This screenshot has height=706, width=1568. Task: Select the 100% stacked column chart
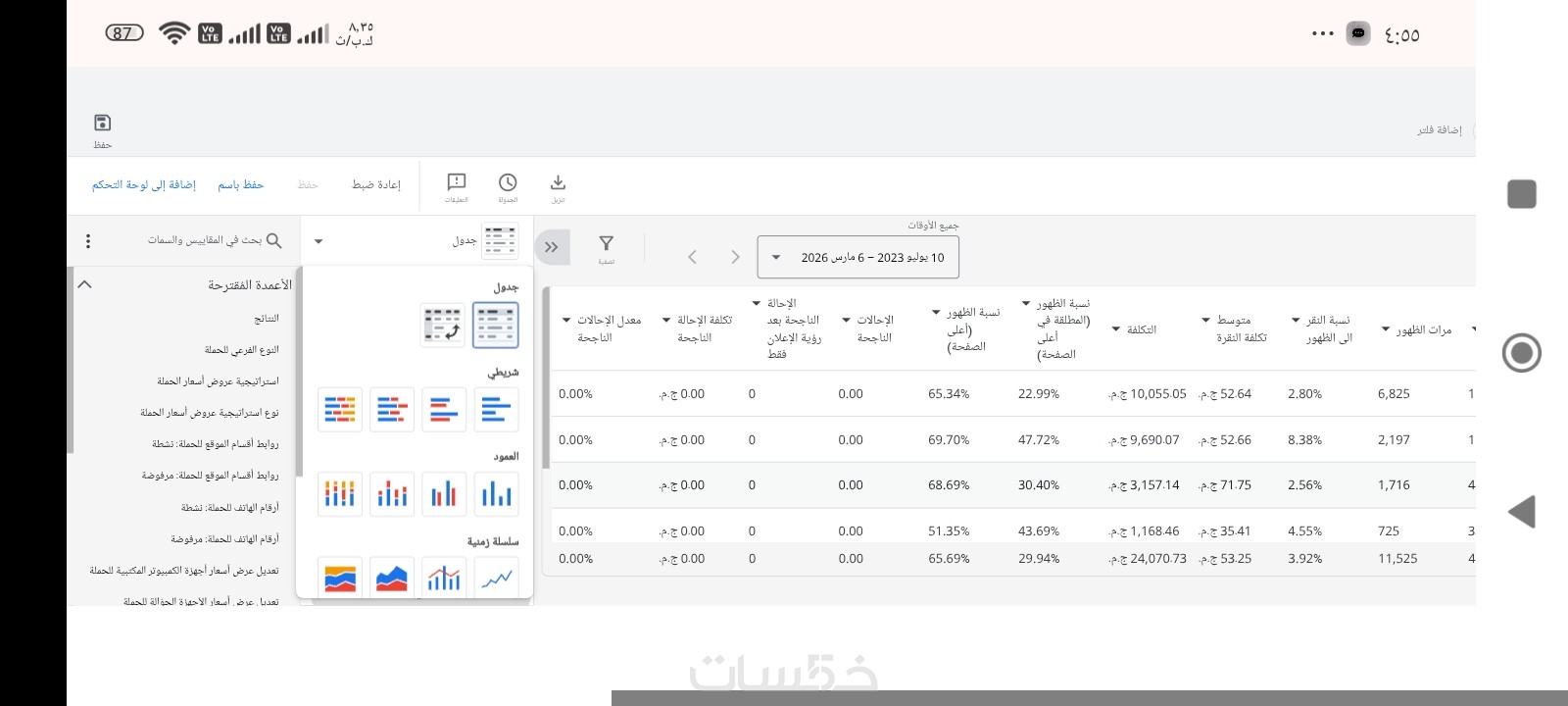tap(340, 493)
